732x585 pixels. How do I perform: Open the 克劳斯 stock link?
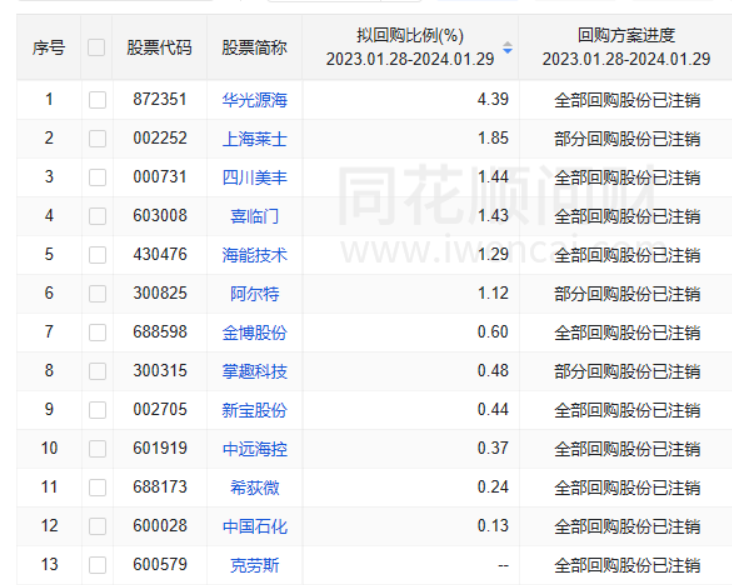coord(254,565)
